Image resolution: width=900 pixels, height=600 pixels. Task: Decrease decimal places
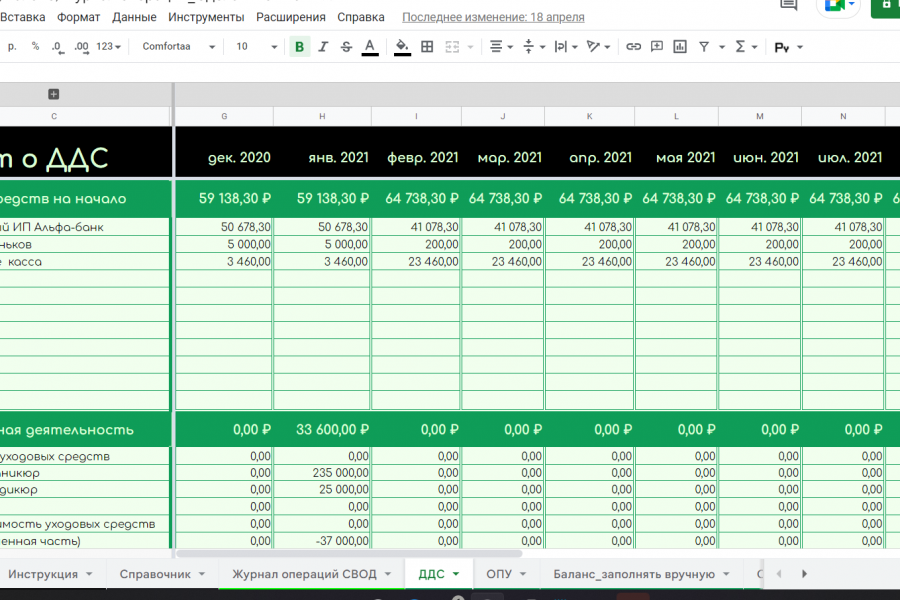[56, 47]
